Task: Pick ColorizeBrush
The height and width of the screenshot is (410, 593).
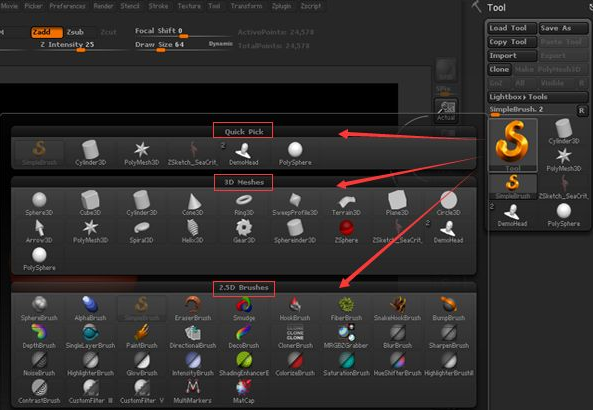Action: point(295,364)
